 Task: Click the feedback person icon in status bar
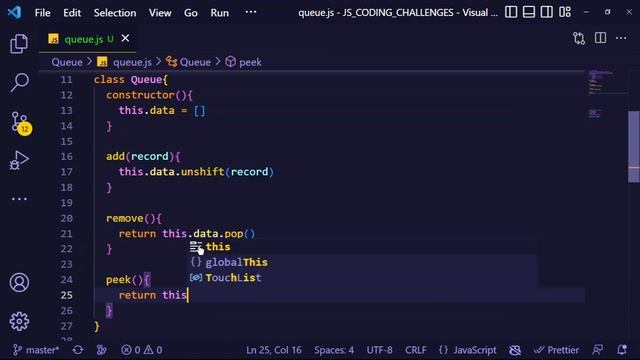pos(598,350)
